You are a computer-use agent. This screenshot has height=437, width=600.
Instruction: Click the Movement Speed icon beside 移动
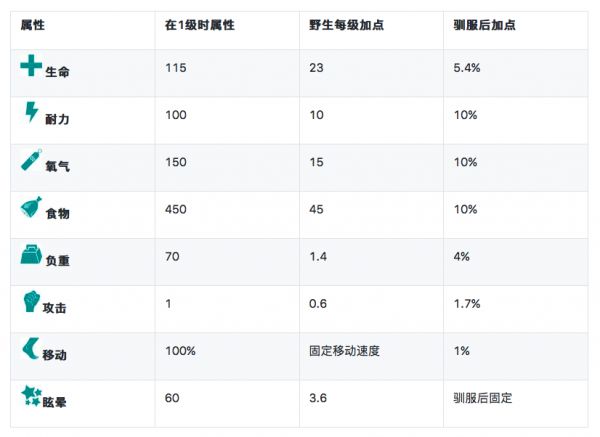[31, 349]
